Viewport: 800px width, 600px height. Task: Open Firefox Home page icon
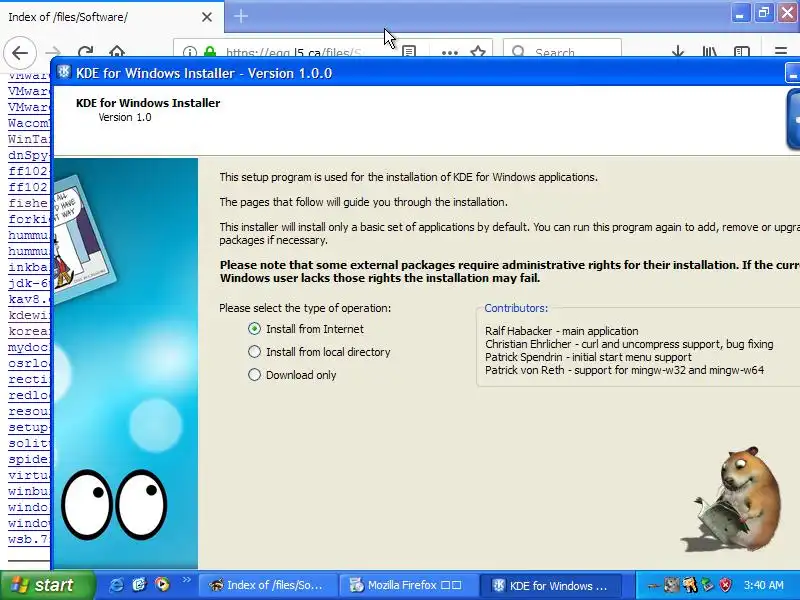pos(117,52)
